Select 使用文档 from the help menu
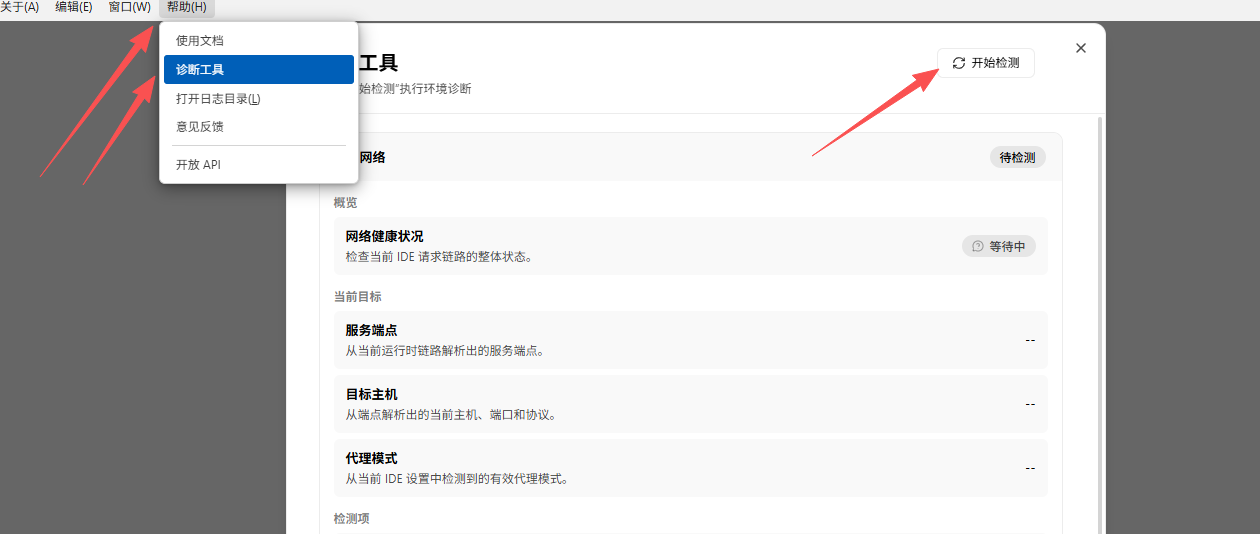 point(259,41)
